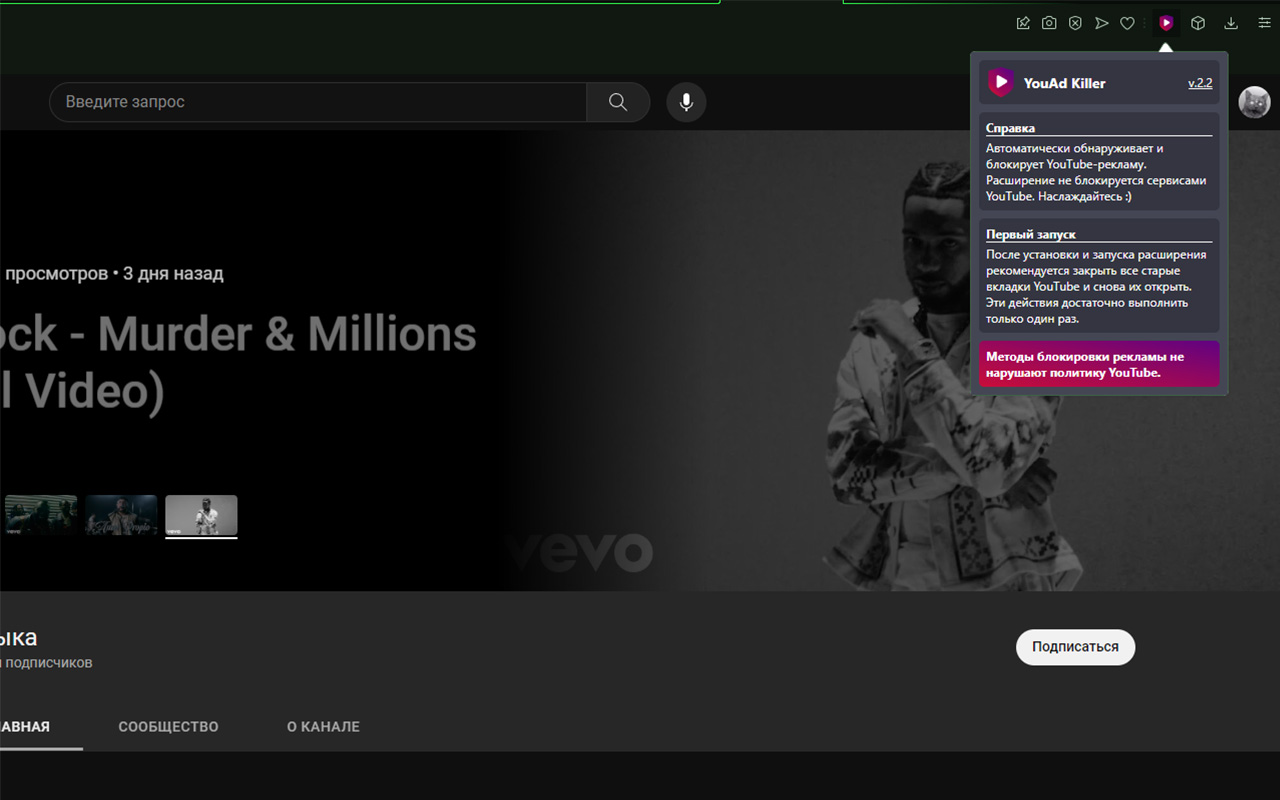The height and width of the screenshot is (800, 1280).
Task: Click the 'После установки и запуска' paragraph
Action: [1096, 287]
